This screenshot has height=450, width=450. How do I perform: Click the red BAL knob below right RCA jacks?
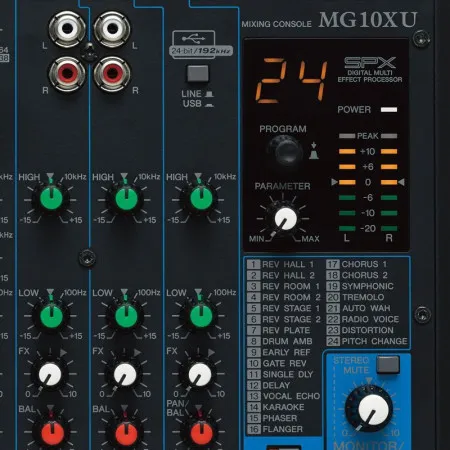click(126, 434)
